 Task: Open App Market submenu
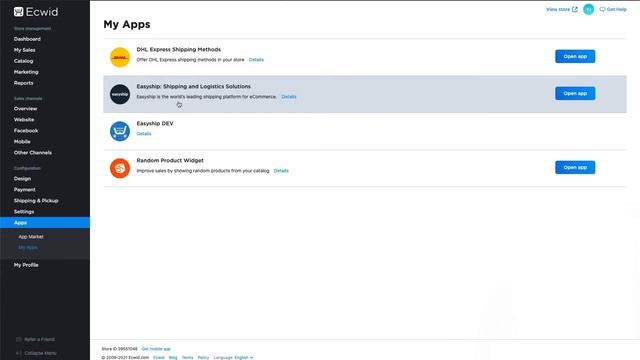tap(31, 237)
